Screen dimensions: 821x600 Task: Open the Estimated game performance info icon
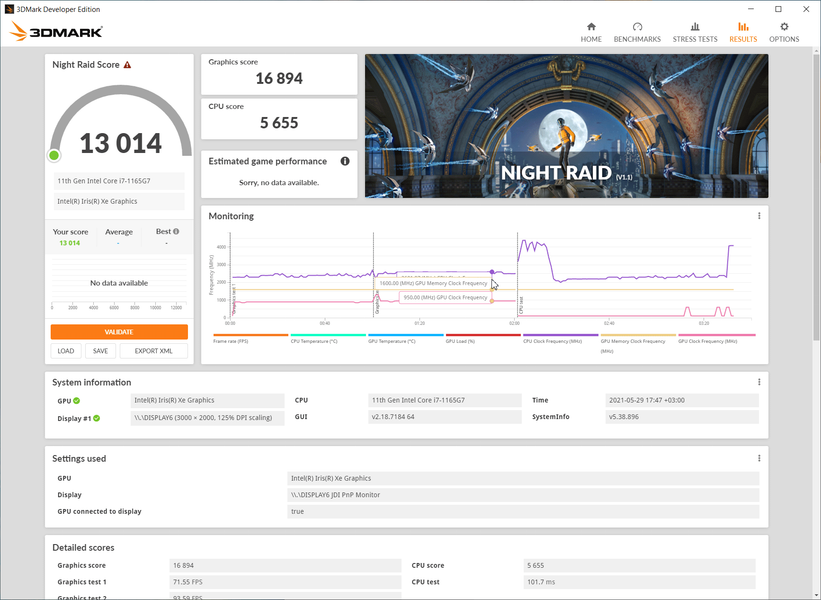pos(345,161)
